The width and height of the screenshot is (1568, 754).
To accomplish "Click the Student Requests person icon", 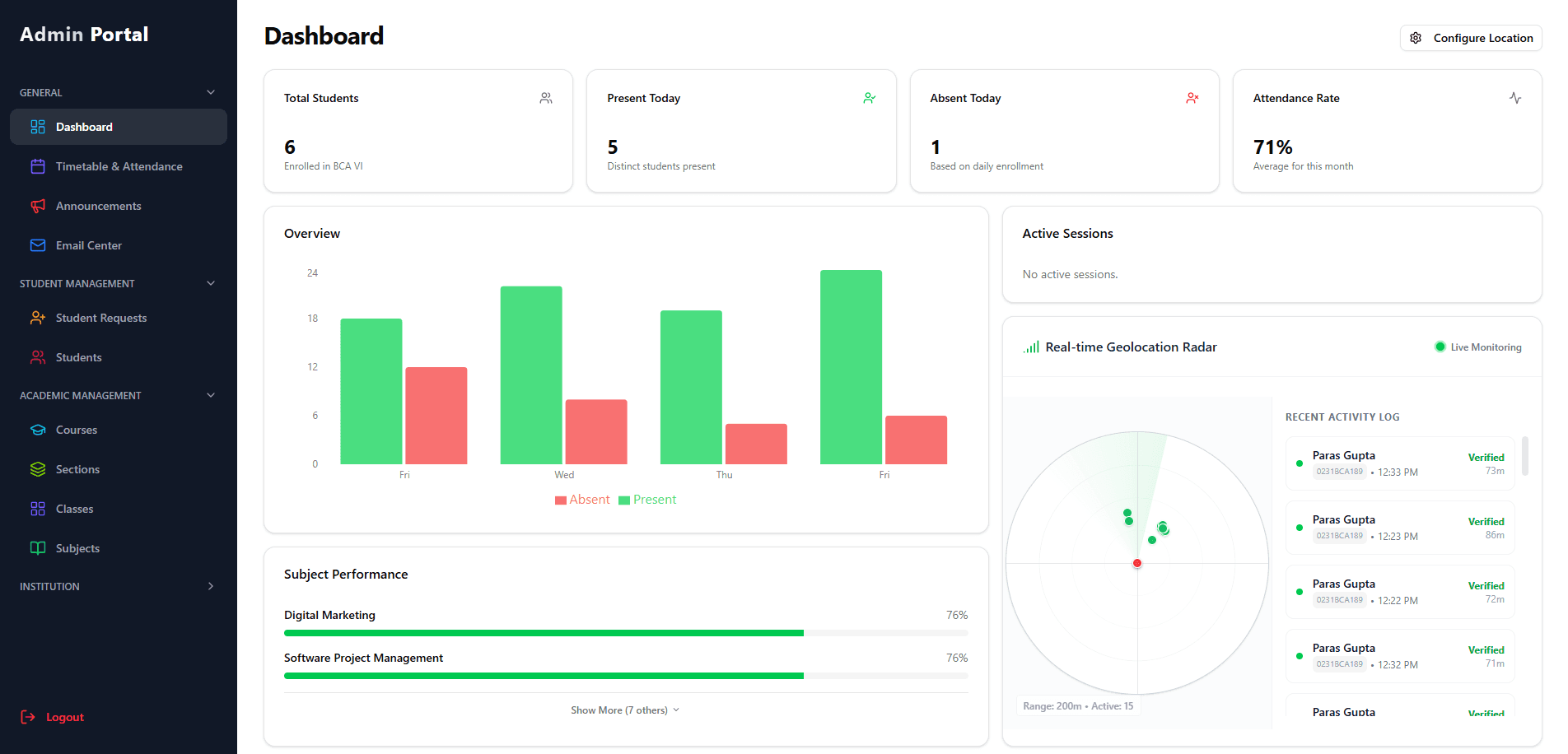I will tap(38, 318).
